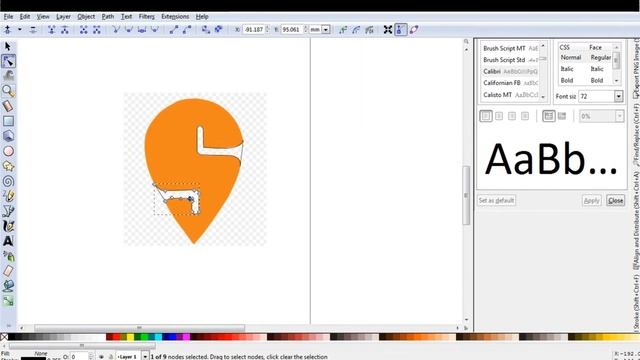Viewport: 640px width, 360px height.
Task: Choose the Bold font style row
Action: [x=585, y=80]
